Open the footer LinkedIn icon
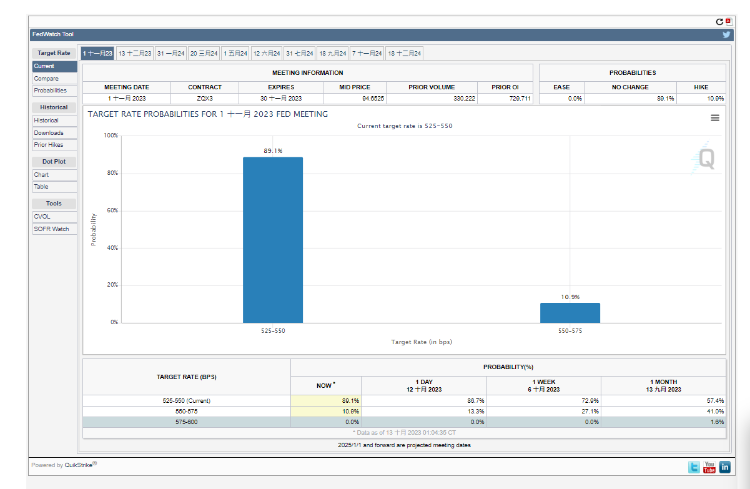Screen dimensions: 750x489 [x=724, y=467]
